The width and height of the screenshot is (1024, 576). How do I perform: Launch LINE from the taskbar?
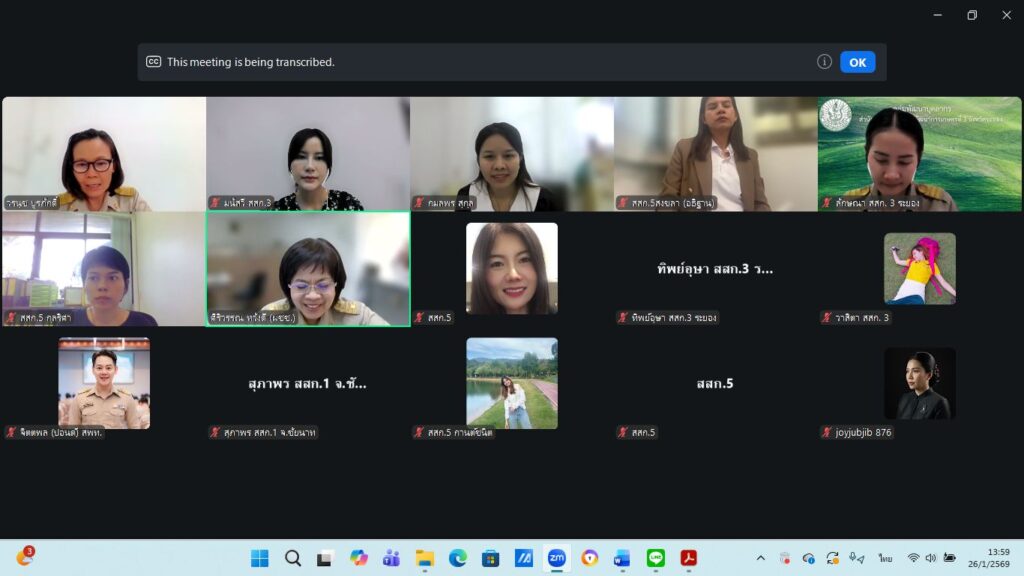pyautogui.click(x=655, y=558)
